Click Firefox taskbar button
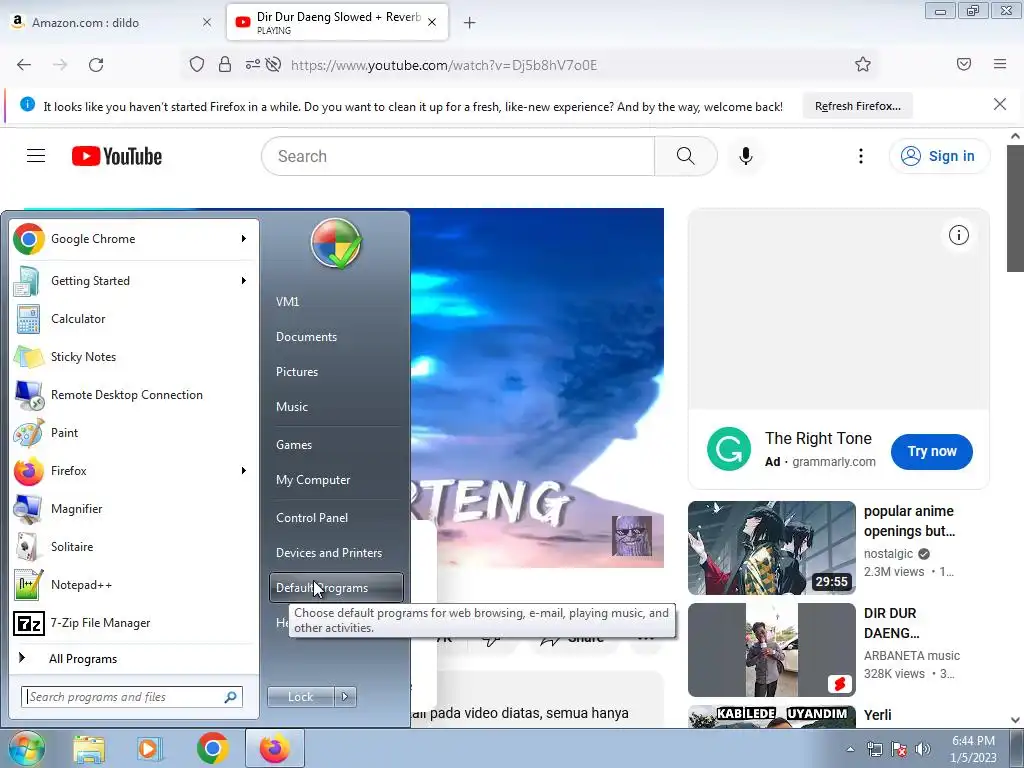Screen dimensions: 1024x768 [274, 748]
